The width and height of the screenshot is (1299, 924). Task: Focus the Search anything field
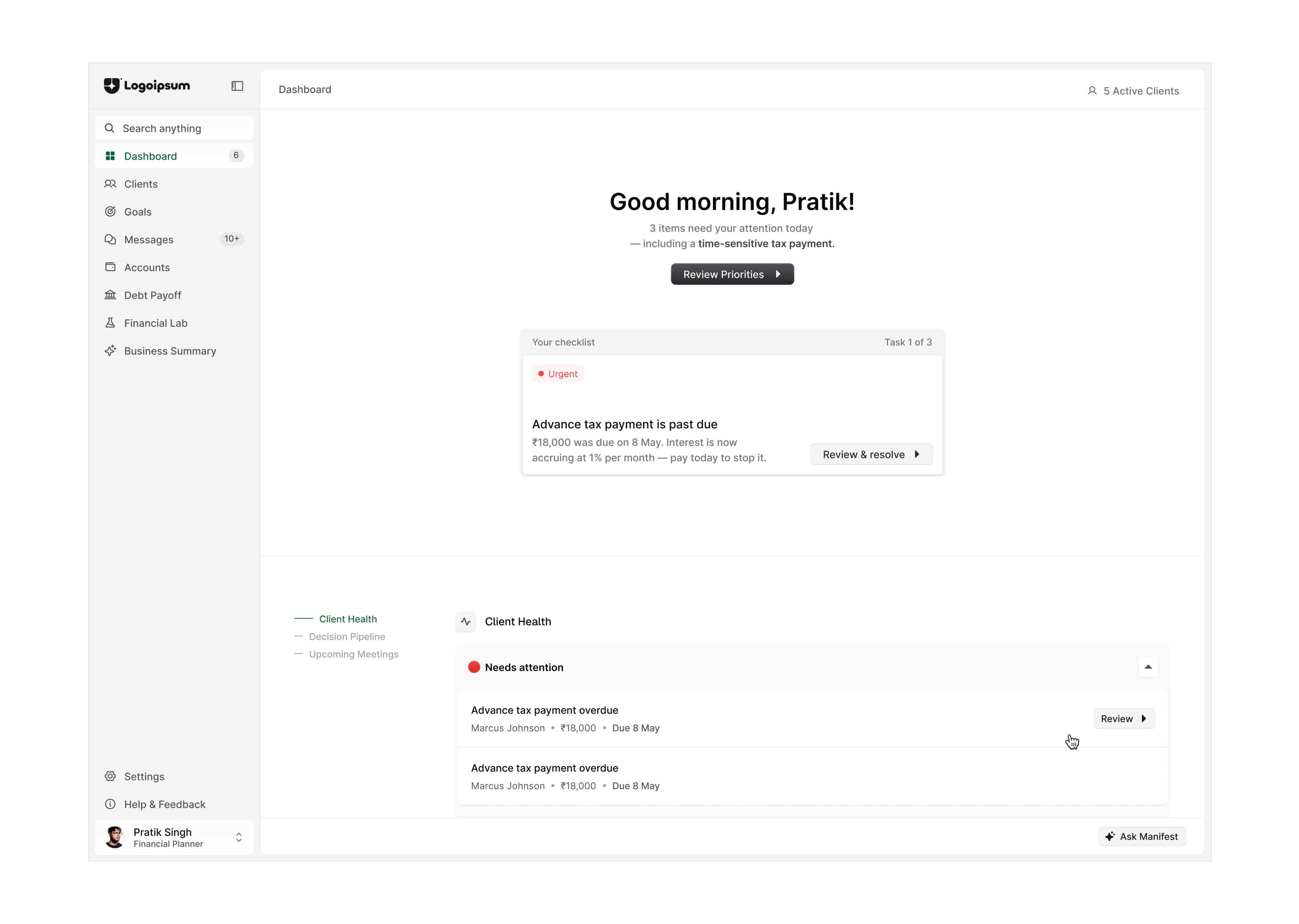click(x=174, y=128)
